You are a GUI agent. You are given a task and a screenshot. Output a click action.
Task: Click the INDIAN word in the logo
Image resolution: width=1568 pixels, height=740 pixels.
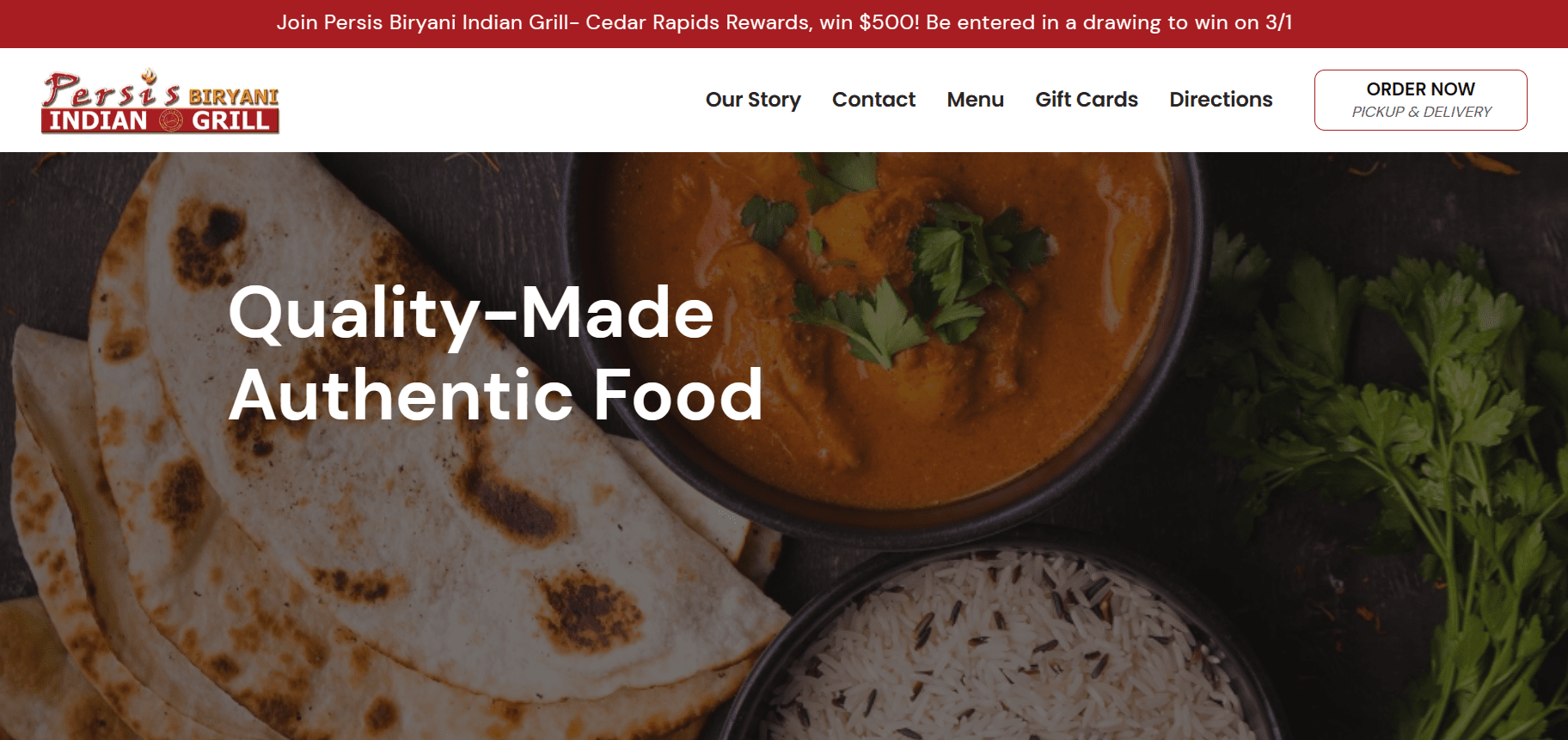(98, 120)
